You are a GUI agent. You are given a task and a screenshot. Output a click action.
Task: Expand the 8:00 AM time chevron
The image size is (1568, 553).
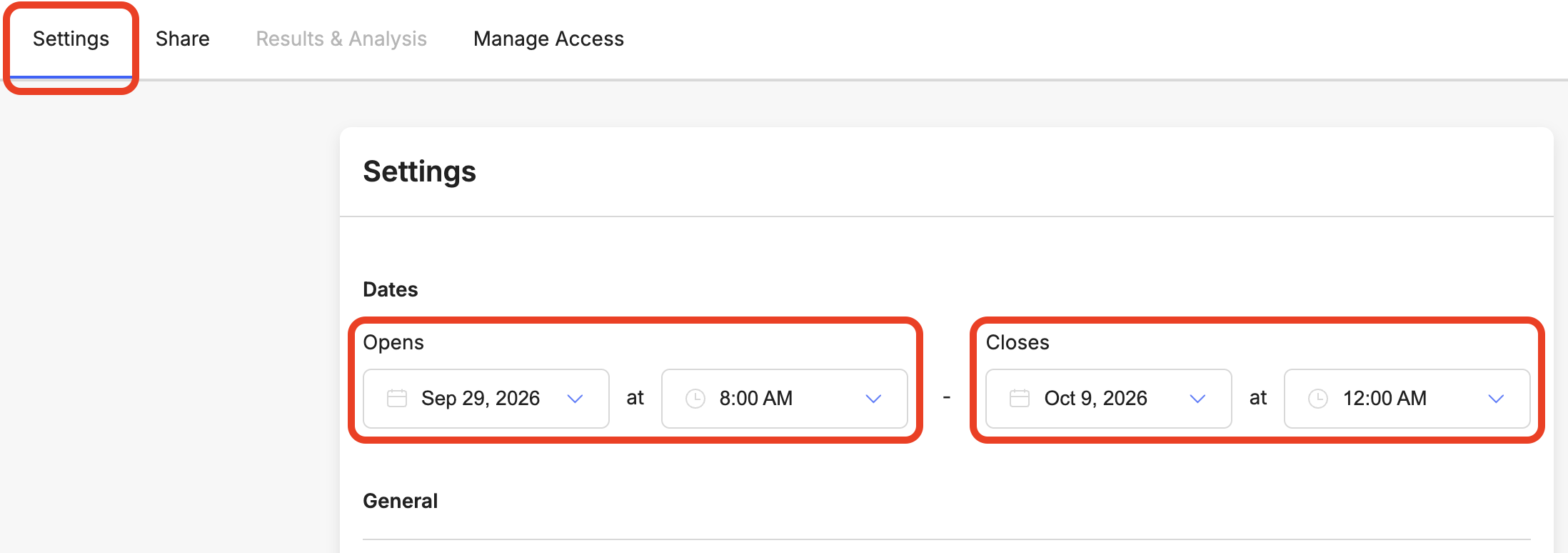coord(873,399)
